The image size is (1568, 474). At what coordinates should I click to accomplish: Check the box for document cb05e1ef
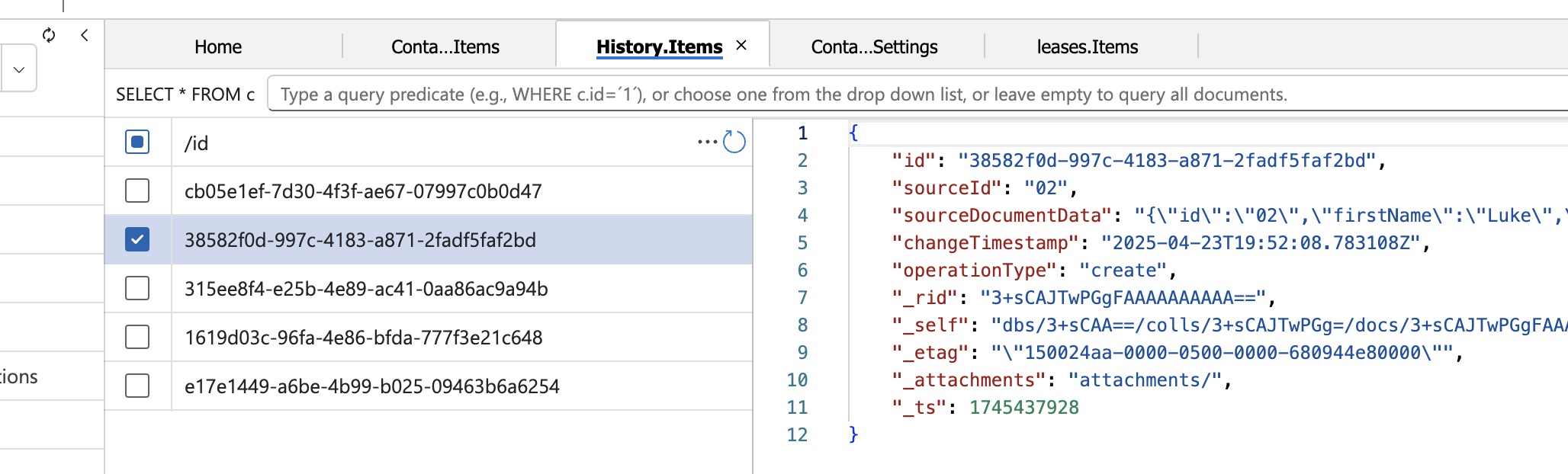pyautogui.click(x=137, y=191)
